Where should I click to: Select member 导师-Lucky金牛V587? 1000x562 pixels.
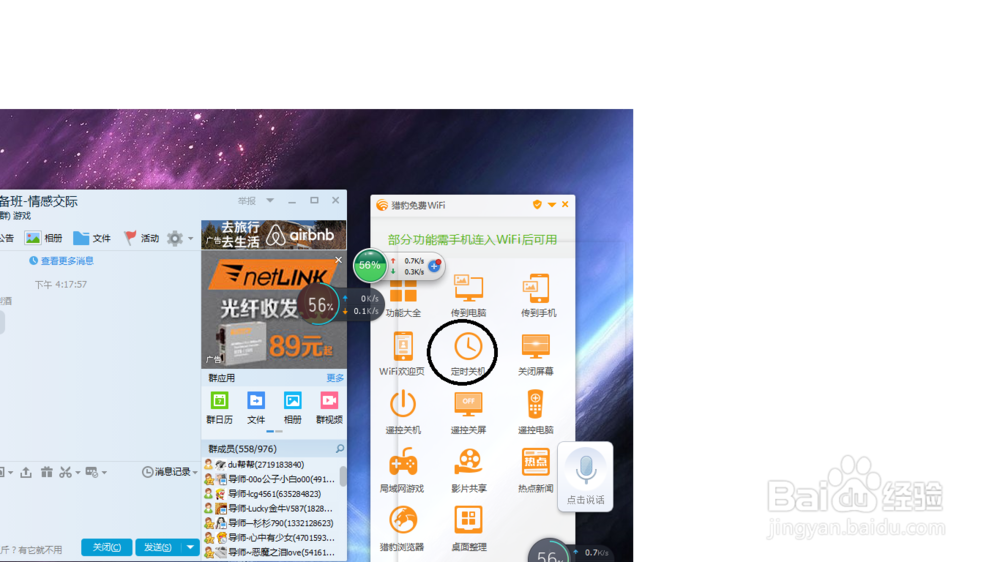click(x=270, y=508)
